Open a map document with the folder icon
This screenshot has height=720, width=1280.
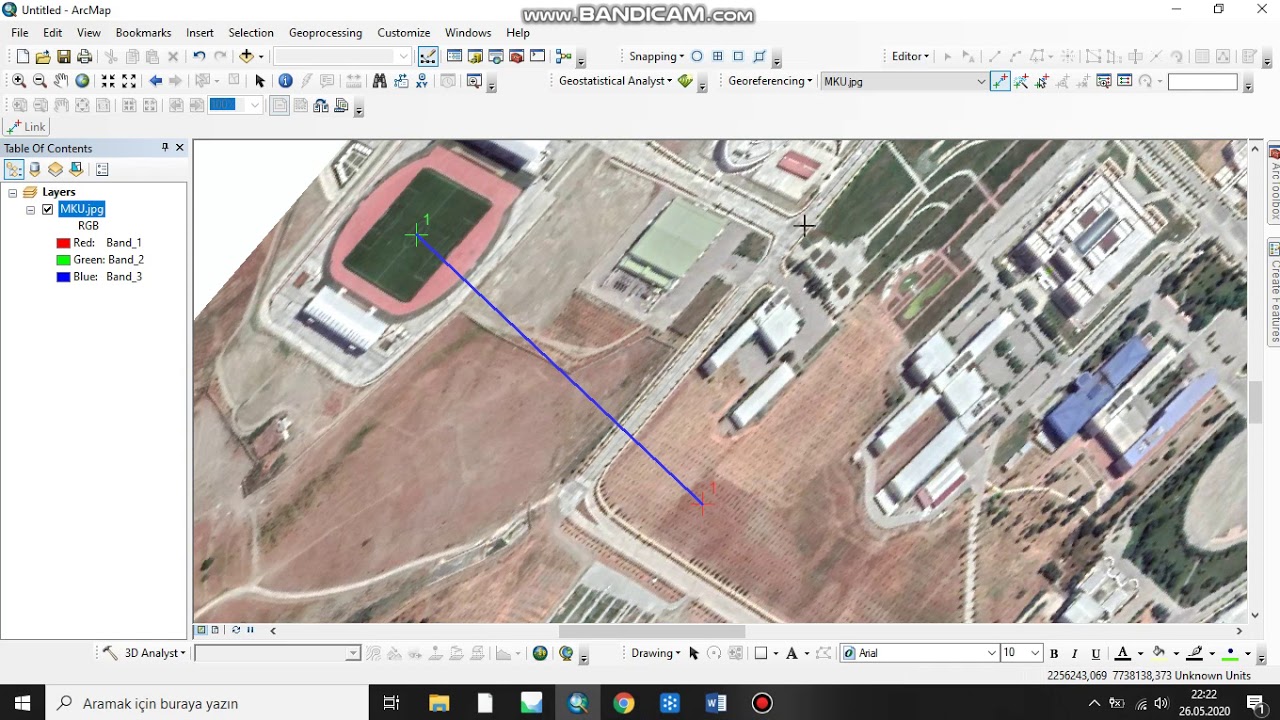43,57
